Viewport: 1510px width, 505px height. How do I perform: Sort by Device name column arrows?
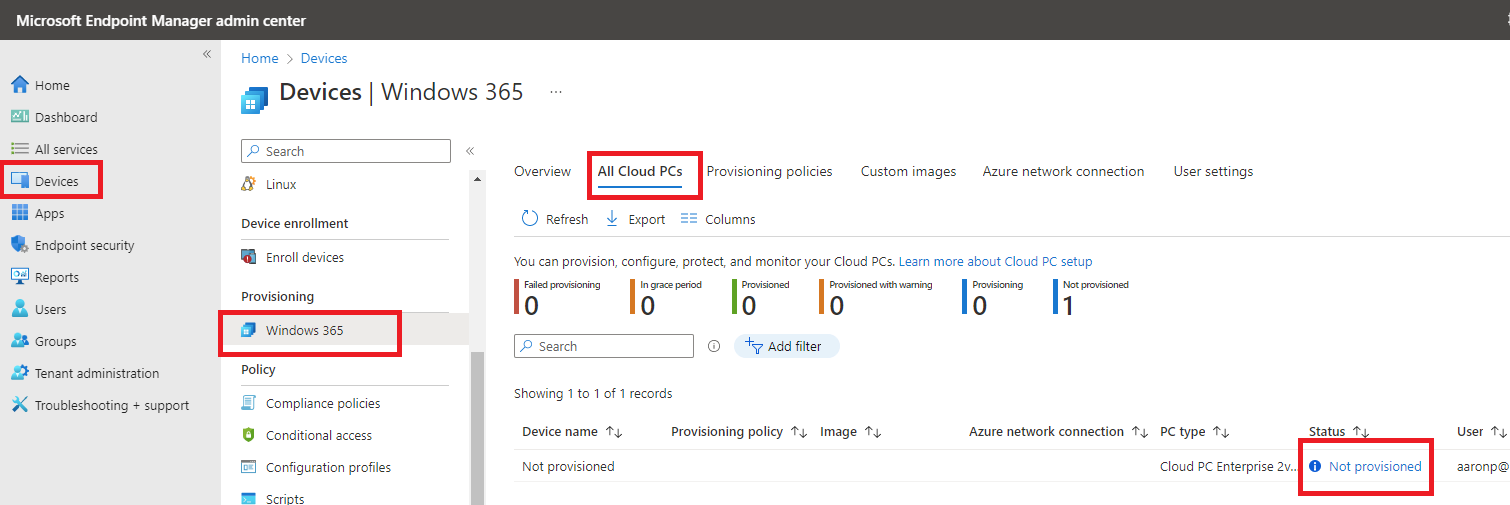coord(614,432)
